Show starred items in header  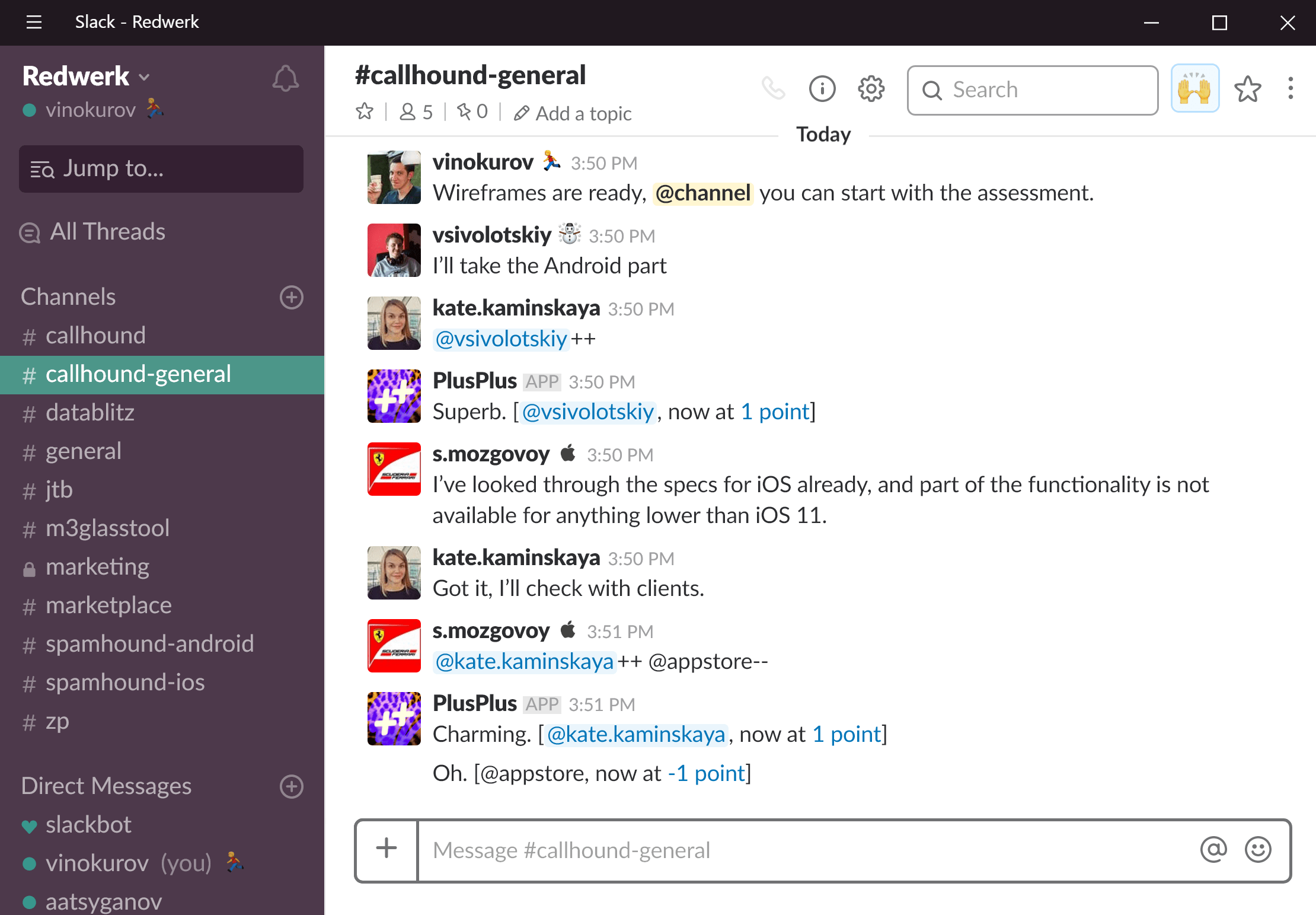coord(1247,89)
